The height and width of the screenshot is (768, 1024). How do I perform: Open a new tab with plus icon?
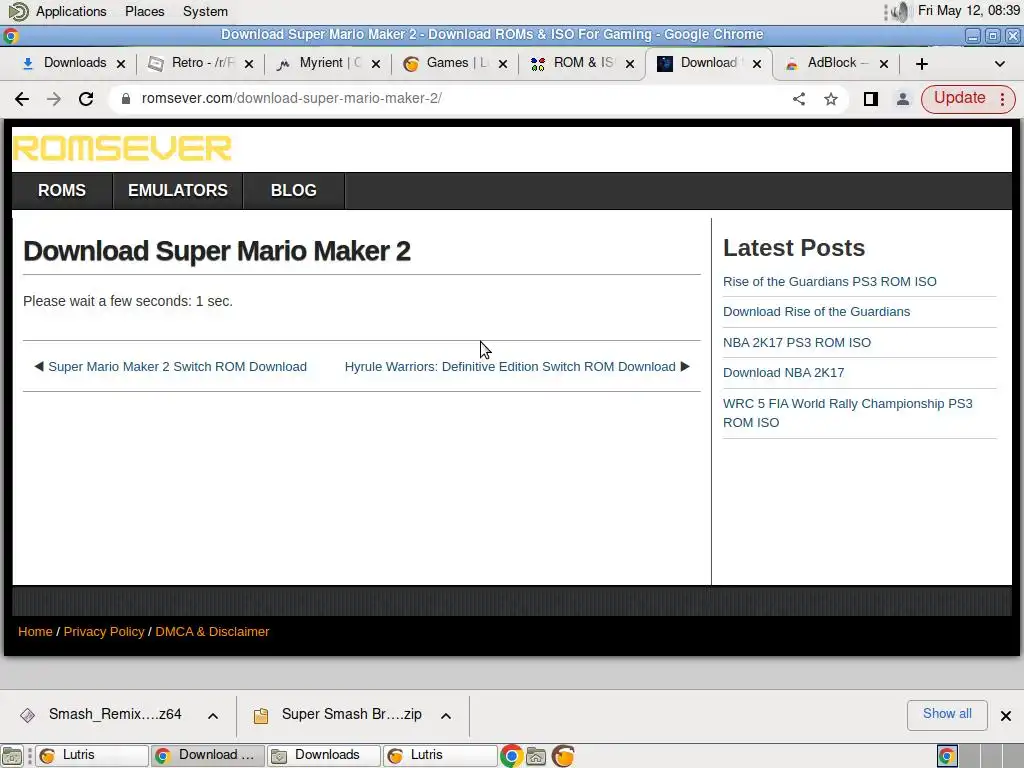tap(921, 63)
